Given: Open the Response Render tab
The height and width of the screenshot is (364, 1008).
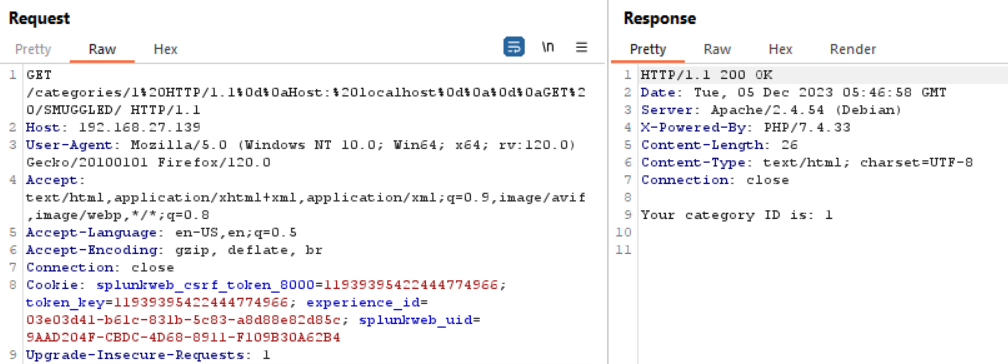Looking at the screenshot, I should [852, 49].
